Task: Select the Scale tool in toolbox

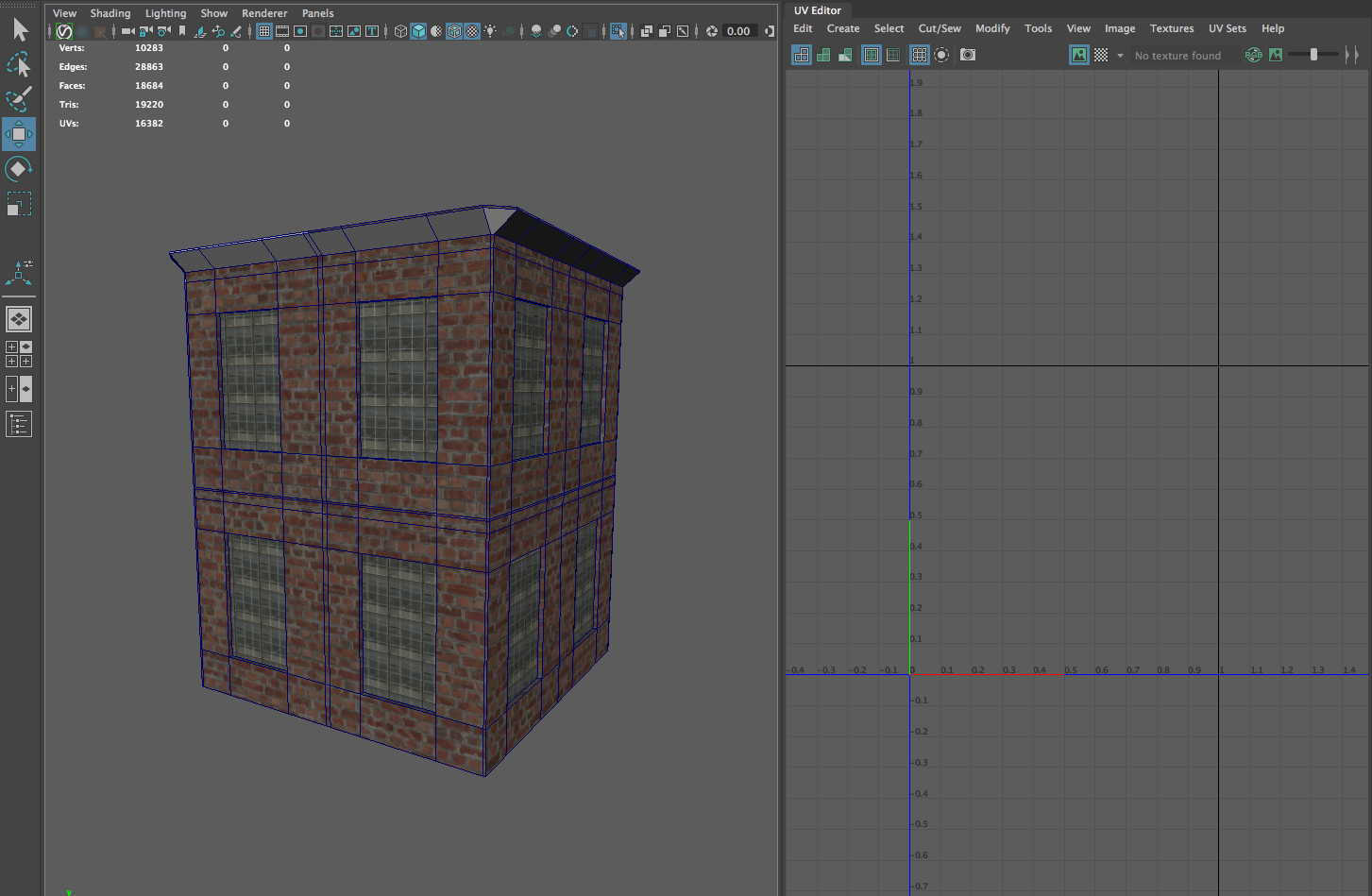Action: point(19,204)
